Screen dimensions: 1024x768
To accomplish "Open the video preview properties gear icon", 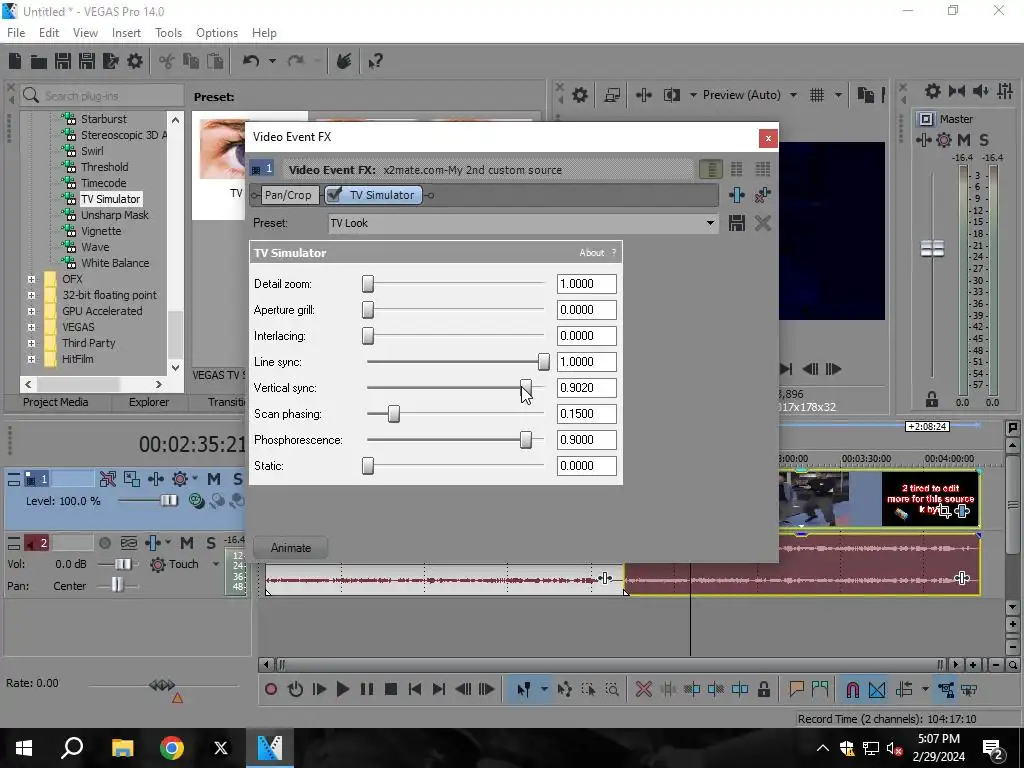I will [579, 95].
